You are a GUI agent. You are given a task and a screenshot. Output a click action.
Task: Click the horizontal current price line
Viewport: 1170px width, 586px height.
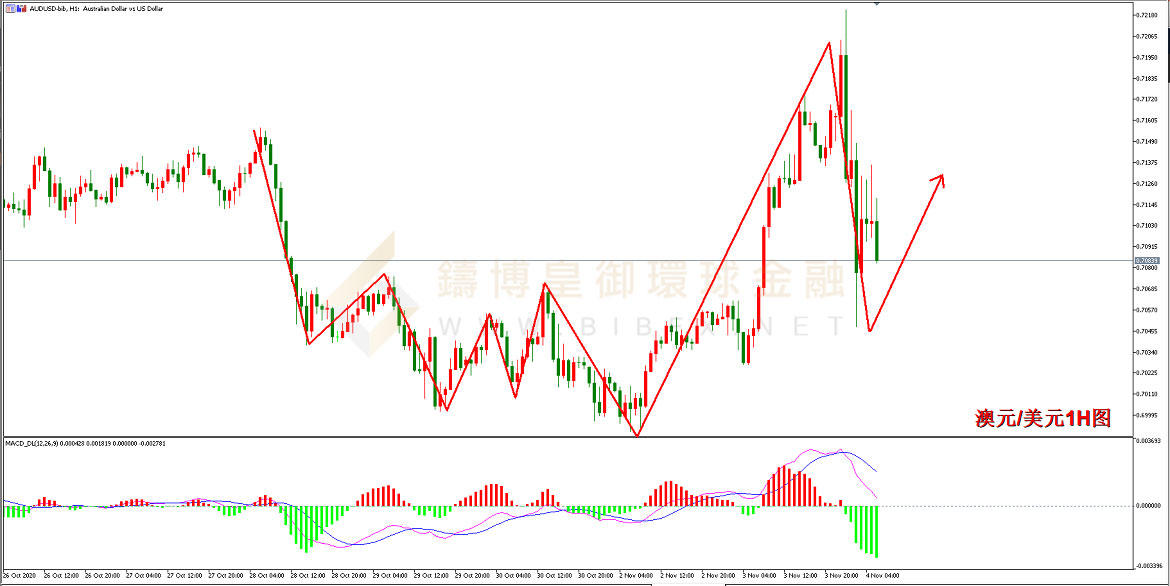click(500, 260)
